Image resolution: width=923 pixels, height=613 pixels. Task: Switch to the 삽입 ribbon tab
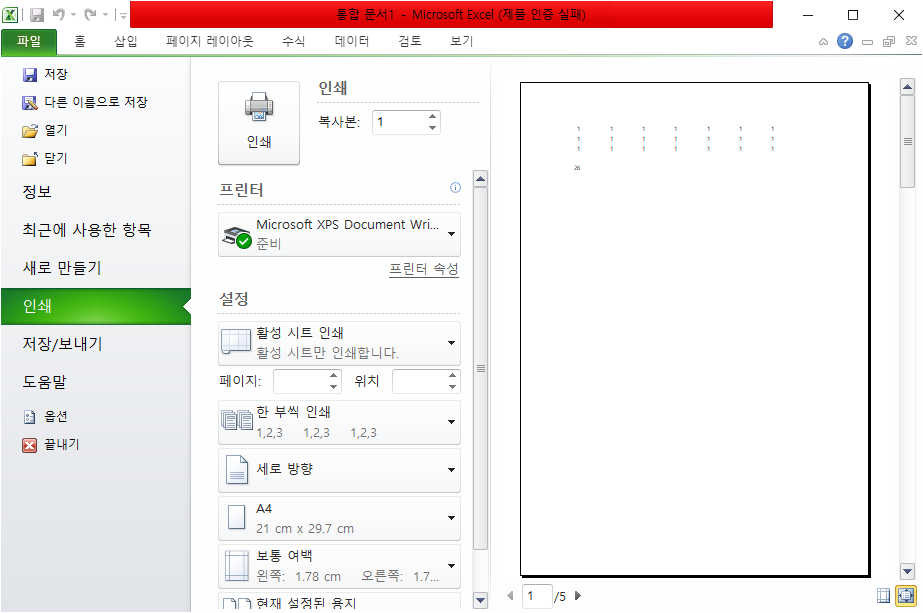(126, 41)
